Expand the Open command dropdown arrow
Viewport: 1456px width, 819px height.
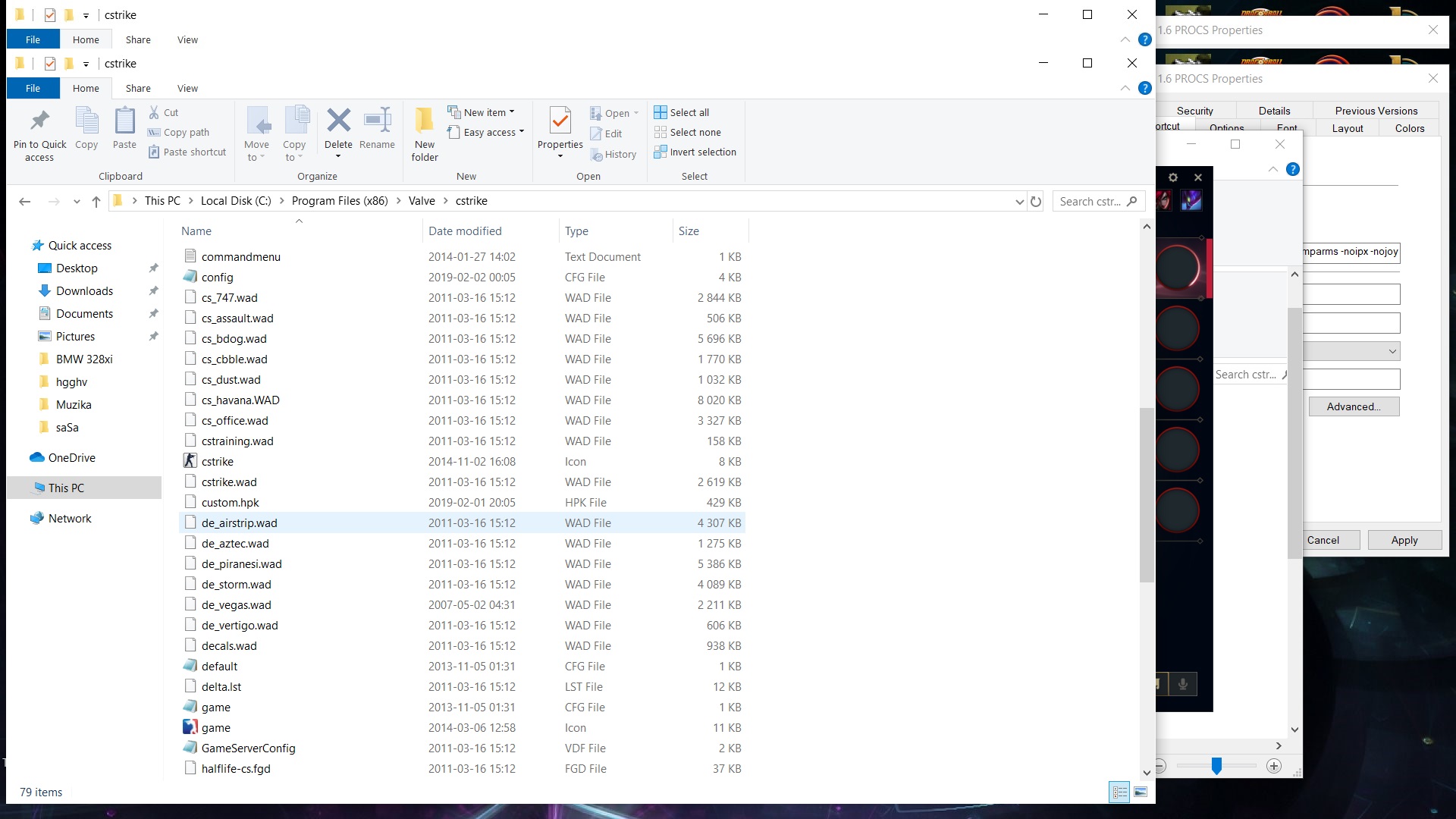coord(636,113)
